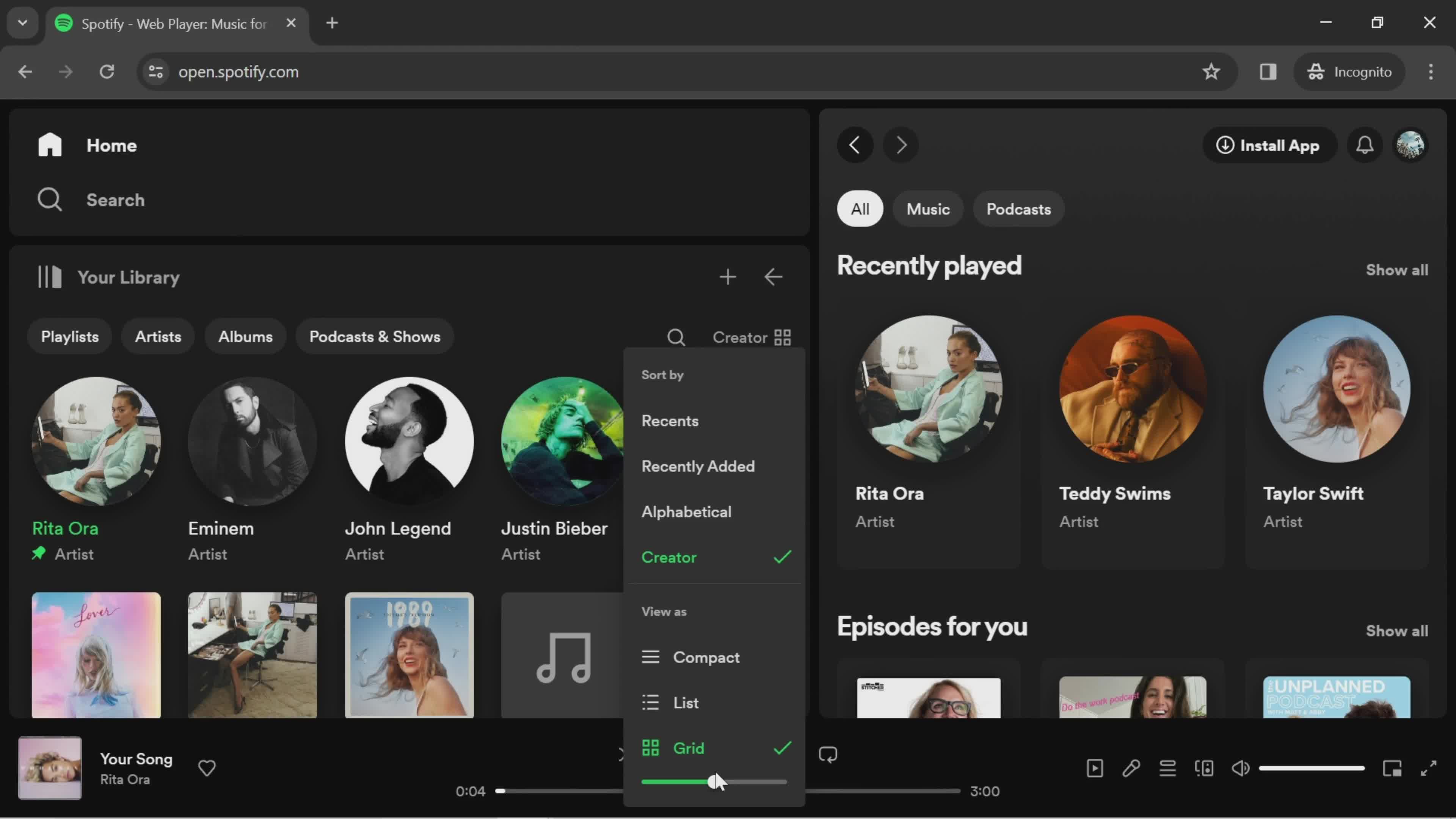
Task: Open the 1989 album cover
Action: pyautogui.click(x=409, y=655)
